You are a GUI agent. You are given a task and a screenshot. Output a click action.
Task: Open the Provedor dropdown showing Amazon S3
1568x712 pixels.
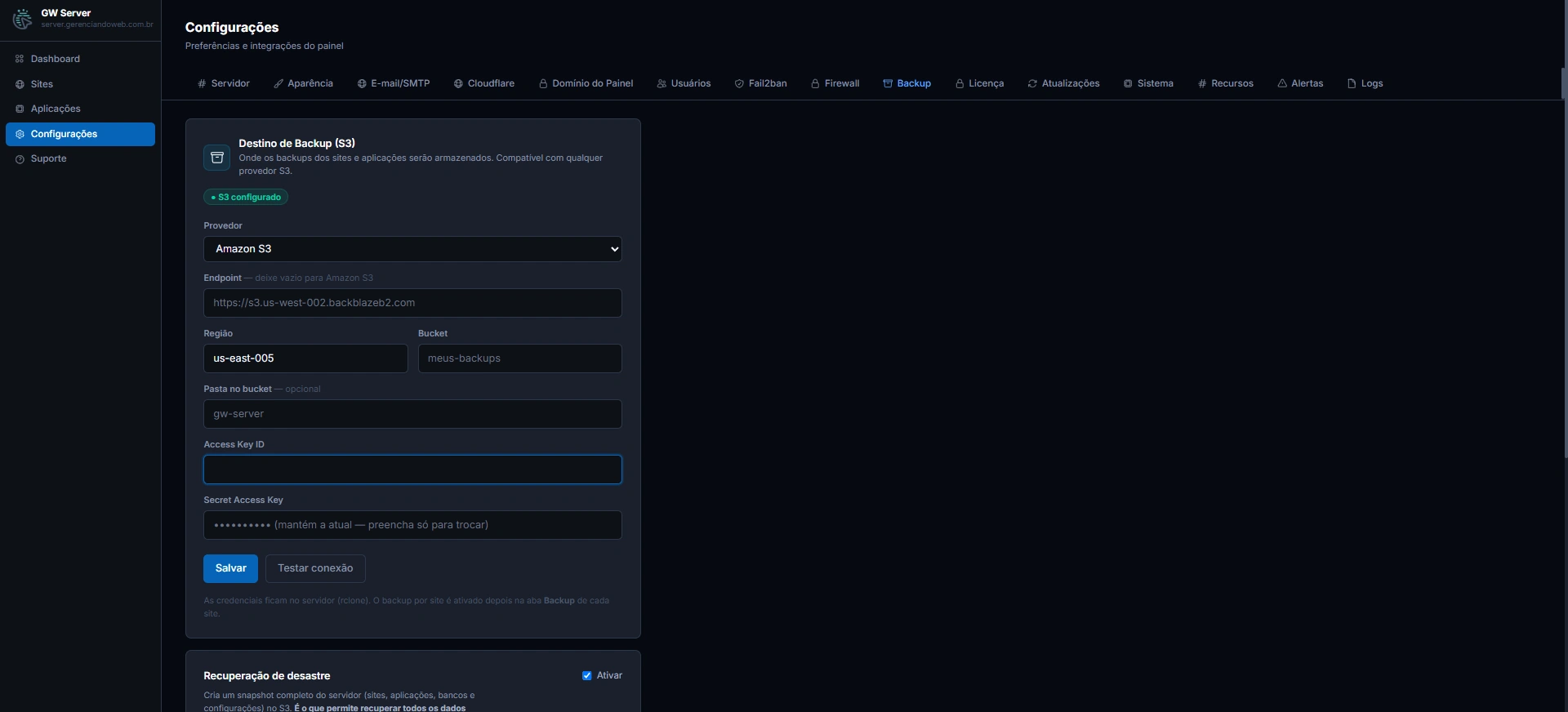pyautogui.click(x=412, y=249)
